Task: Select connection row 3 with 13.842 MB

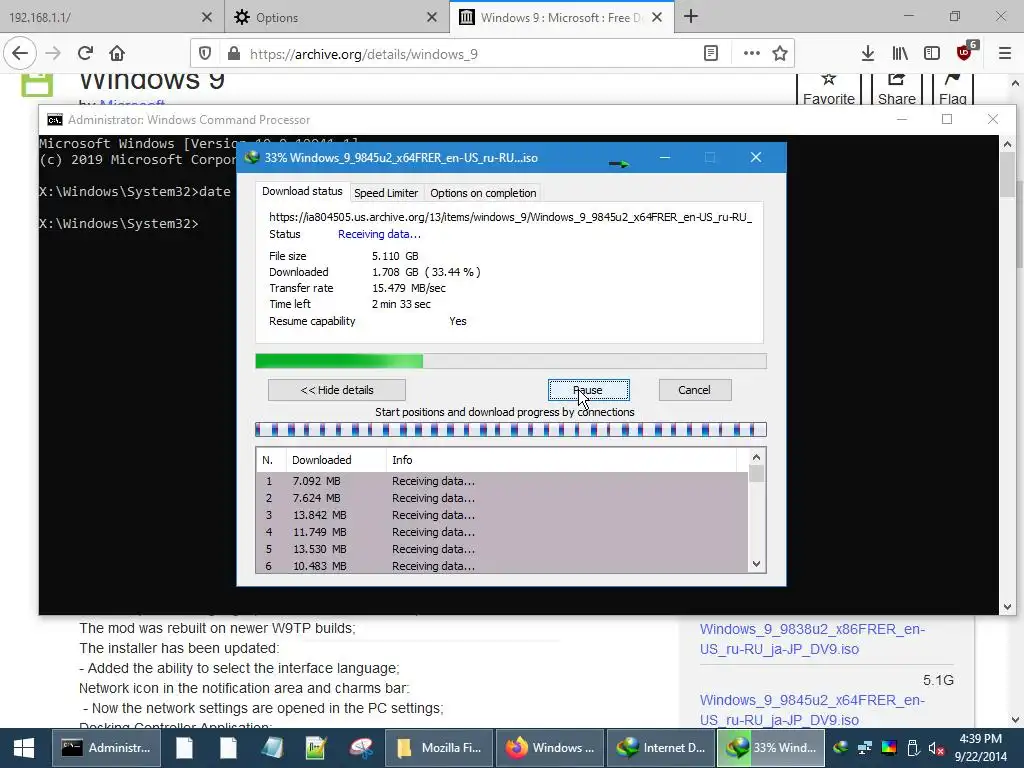Action: click(502, 515)
